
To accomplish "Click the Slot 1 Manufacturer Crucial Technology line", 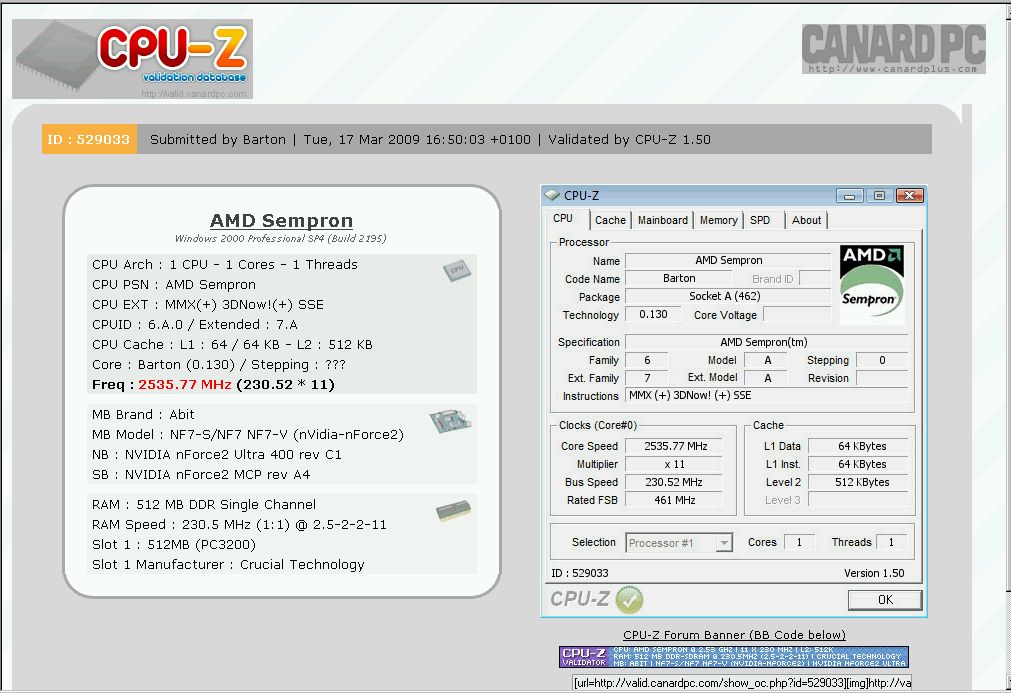I will [x=228, y=565].
